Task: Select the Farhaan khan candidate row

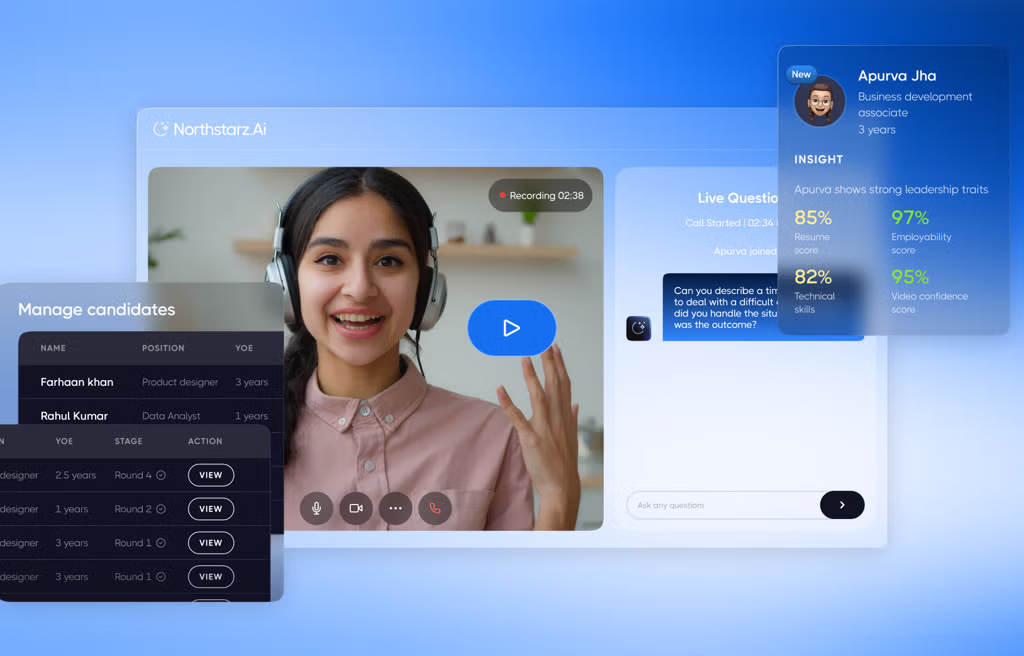Action: tap(151, 382)
